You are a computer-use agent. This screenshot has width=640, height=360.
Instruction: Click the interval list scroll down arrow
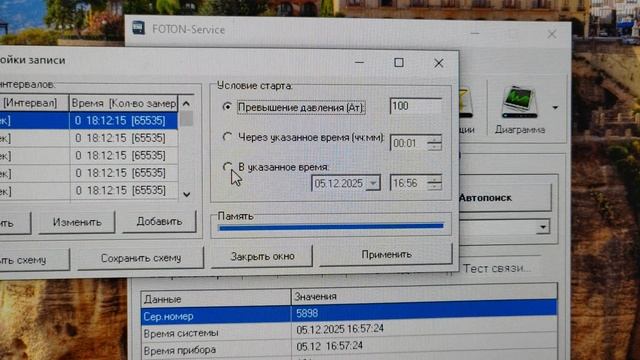tap(187, 195)
